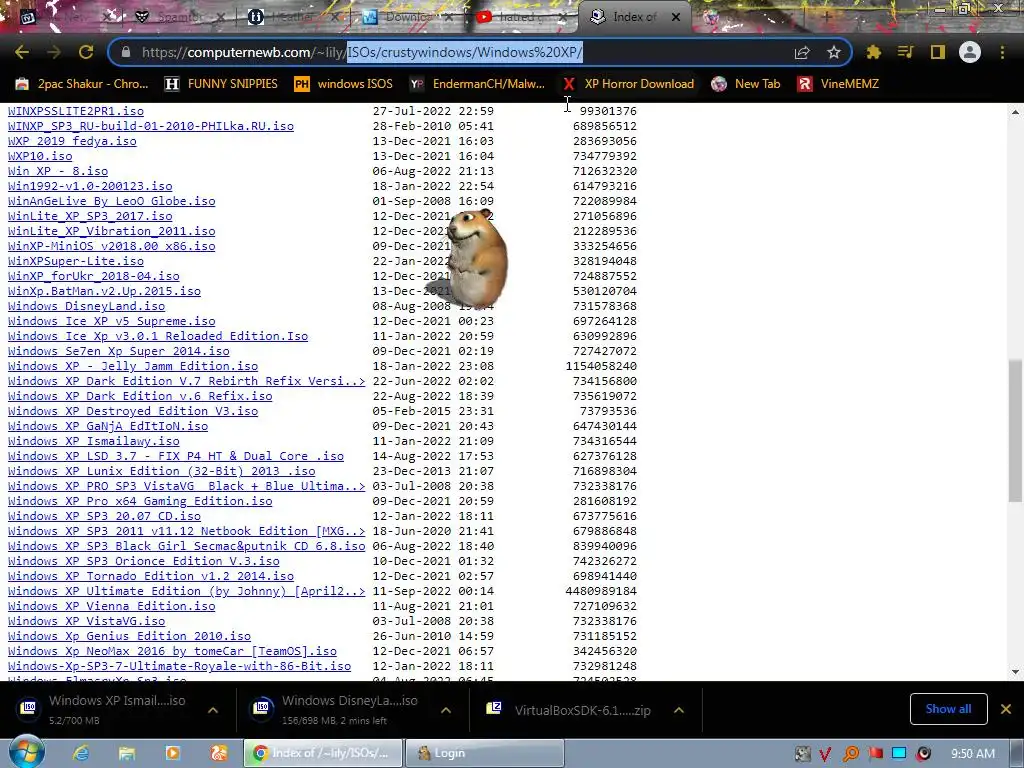
Task: Open the Chrome three-dot menu
Action: (x=1002, y=52)
